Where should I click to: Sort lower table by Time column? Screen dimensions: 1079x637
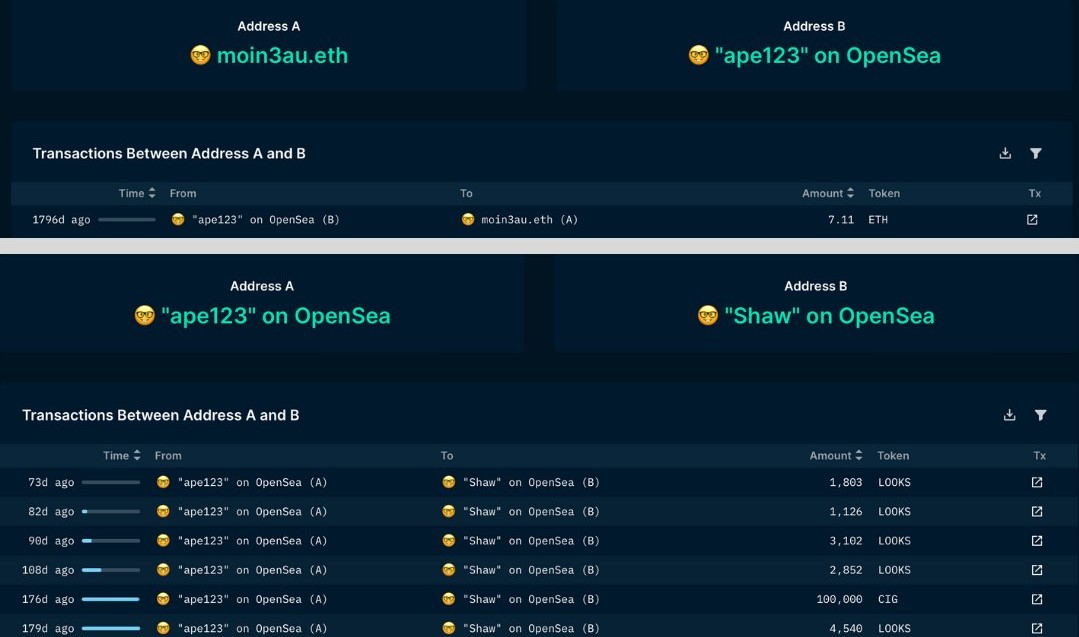pos(122,455)
